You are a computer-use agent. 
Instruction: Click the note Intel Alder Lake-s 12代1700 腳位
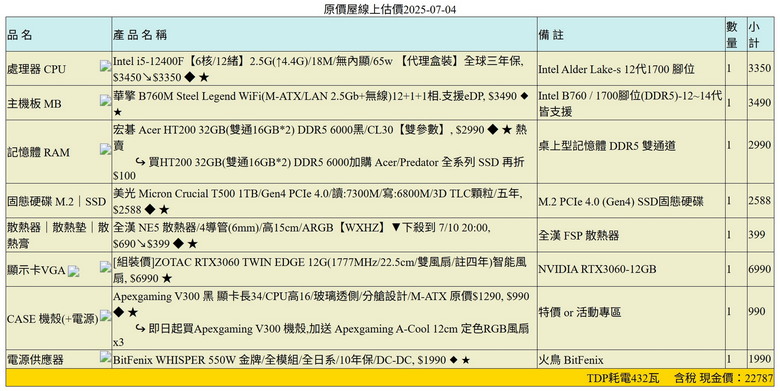tap(616, 69)
